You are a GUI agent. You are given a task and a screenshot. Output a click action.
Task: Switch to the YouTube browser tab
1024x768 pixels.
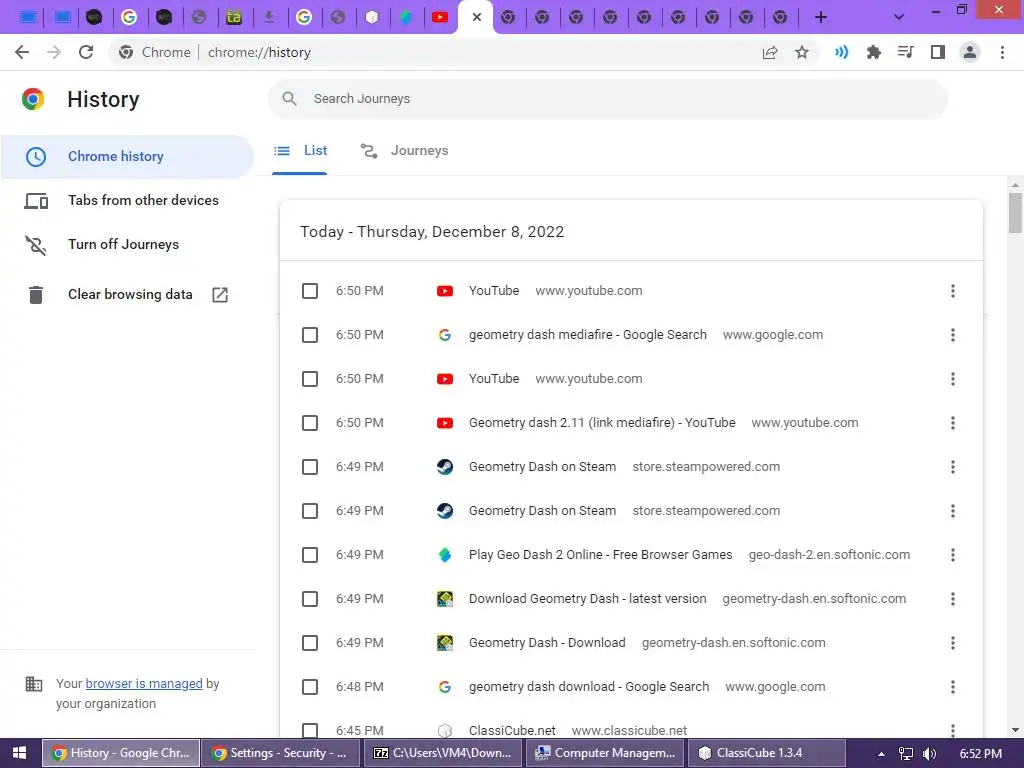click(x=440, y=18)
